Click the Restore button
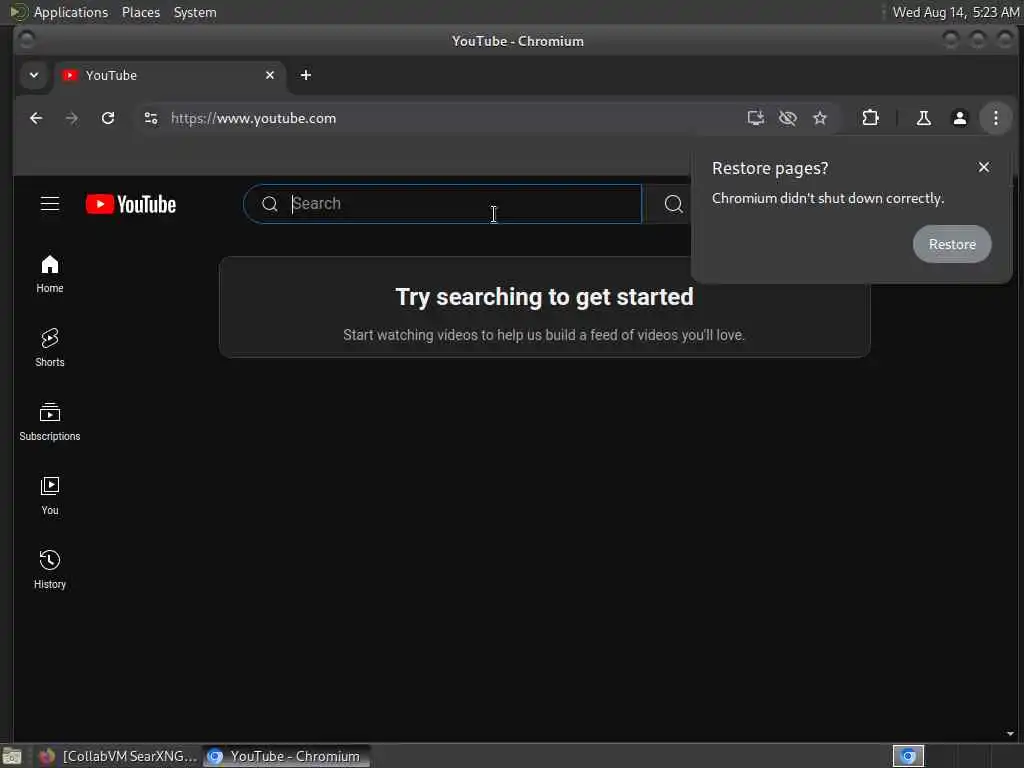 (952, 244)
